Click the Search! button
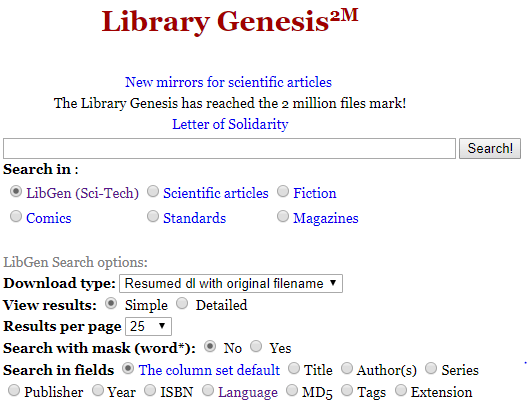Image resolution: width=527 pixels, height=417 pixels. coord(490,148)
